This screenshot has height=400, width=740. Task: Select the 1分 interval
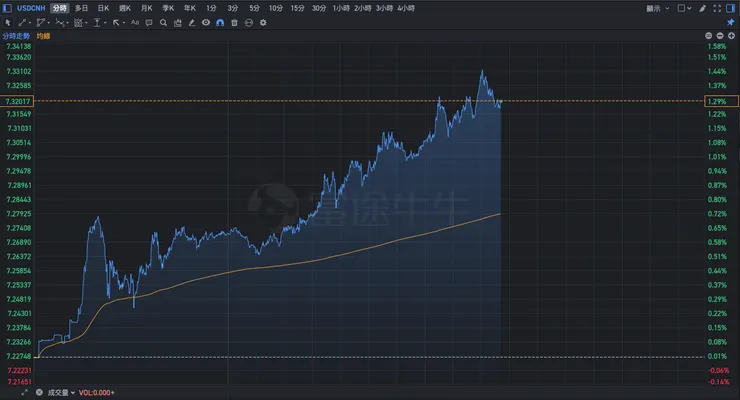coord(211,8)
